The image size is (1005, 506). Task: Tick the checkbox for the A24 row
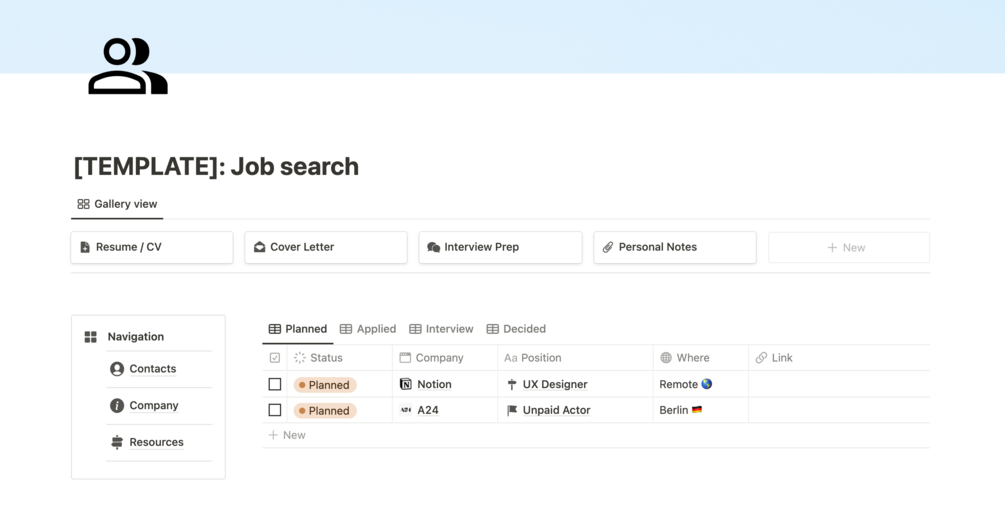coord(275,410)
